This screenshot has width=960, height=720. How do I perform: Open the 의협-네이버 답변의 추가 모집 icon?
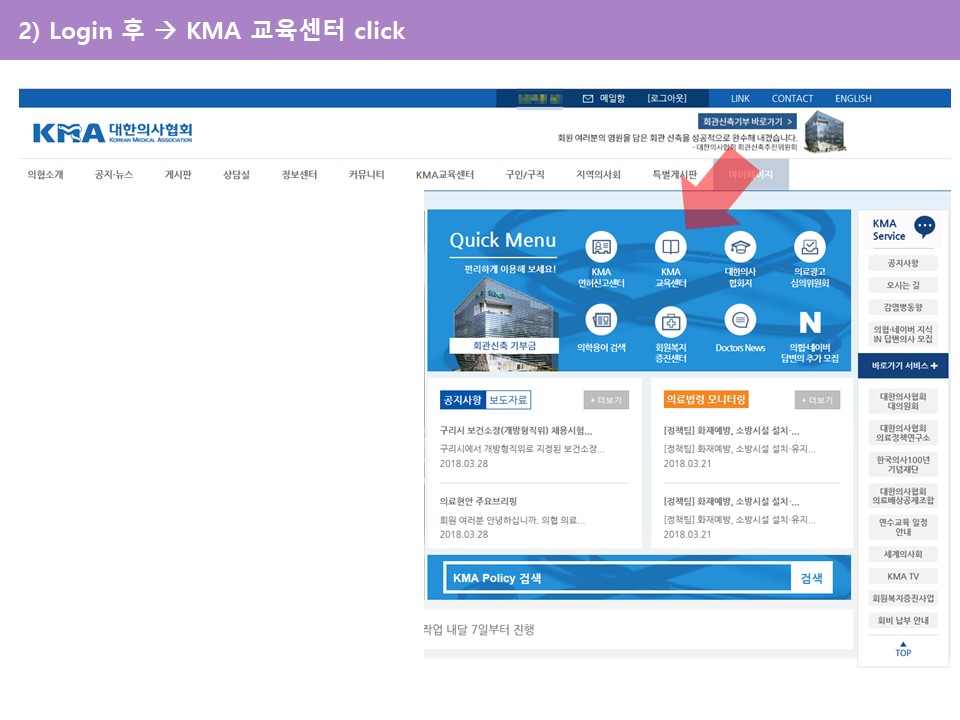tap(809, 322)
